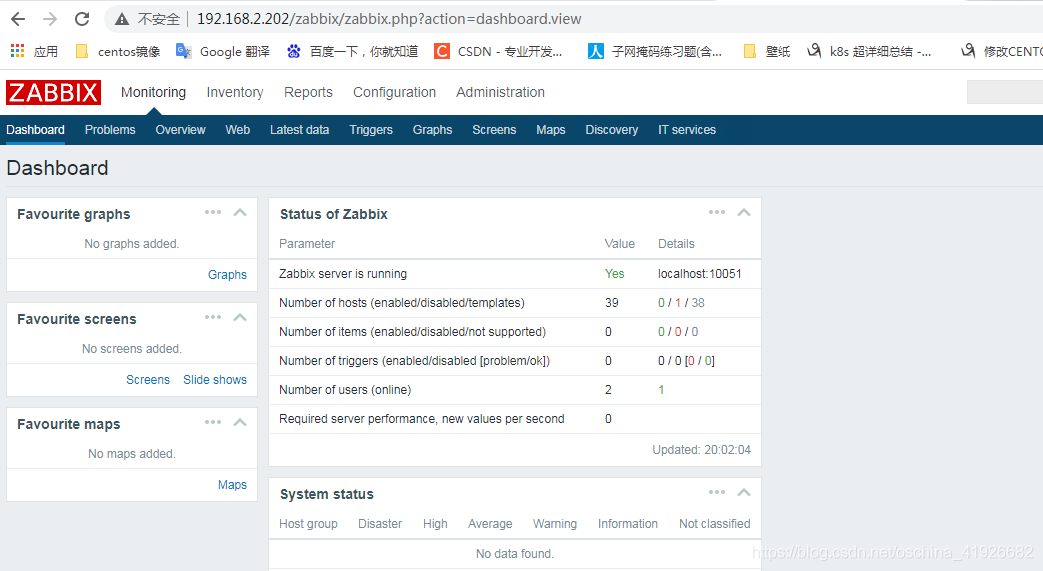The height and width of the screenshot is (571, 1043).
Task: Click total hosts value 39
Action: point(612,303)
